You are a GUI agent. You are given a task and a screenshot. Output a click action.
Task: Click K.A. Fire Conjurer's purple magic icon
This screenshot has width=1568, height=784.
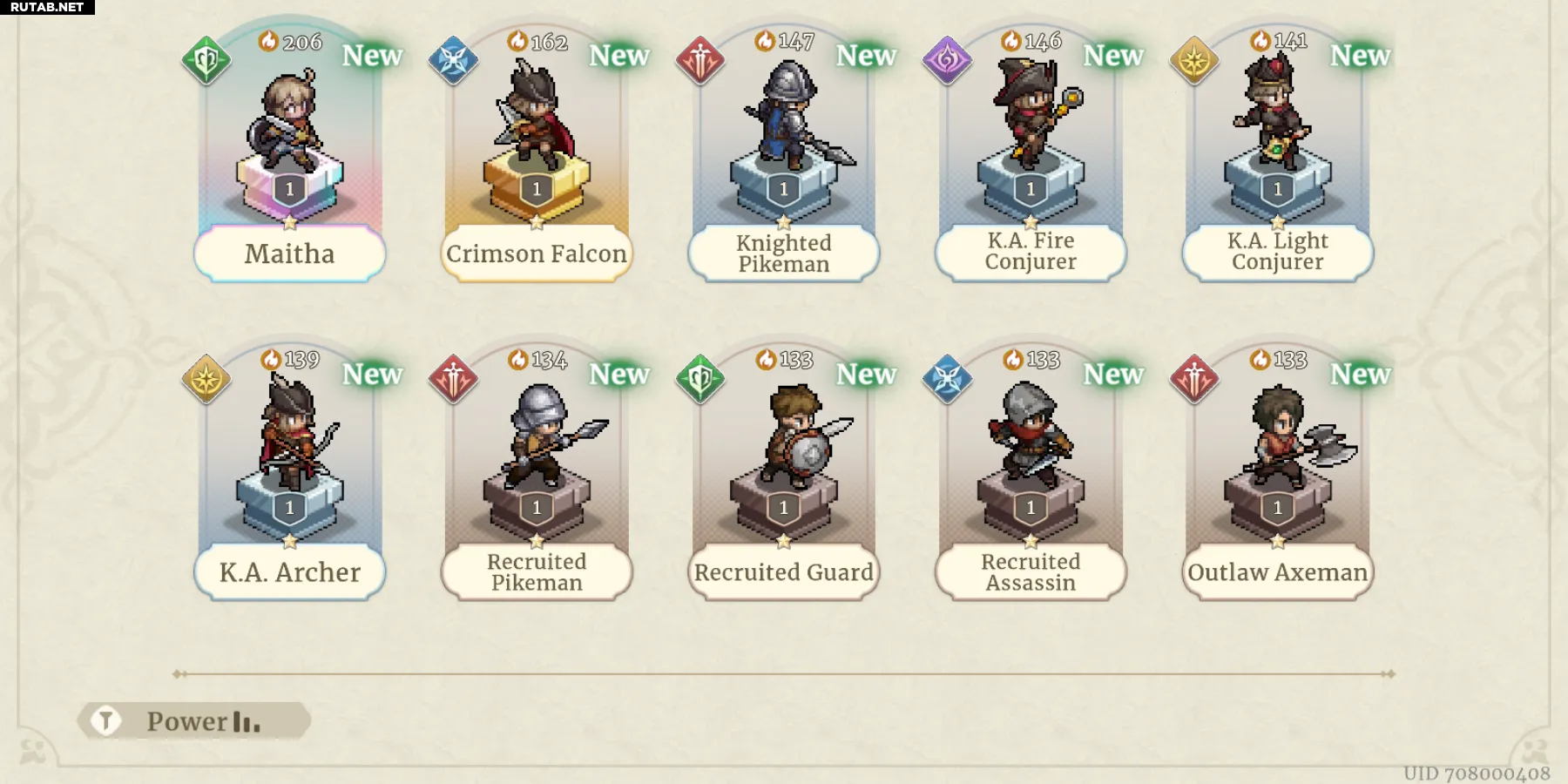(x=947, y=60)
